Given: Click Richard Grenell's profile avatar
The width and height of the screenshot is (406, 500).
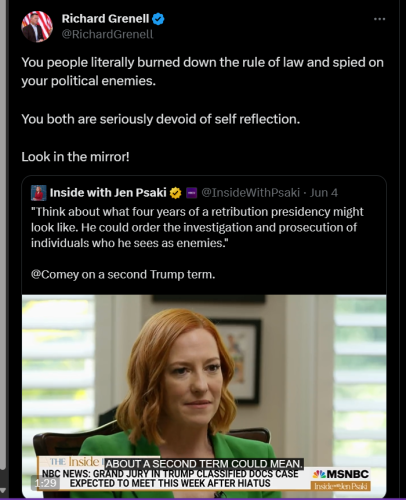Looking at the screenshot, I should [x=37, y=26].
